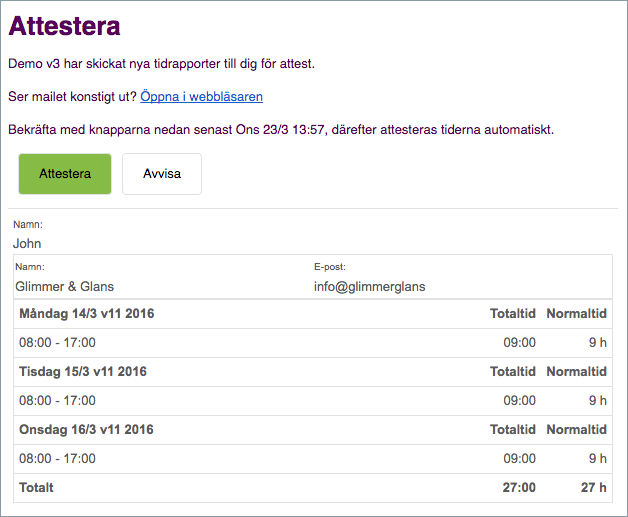Open the 'Öppna i webbläsaren' link

click(x=201, y=97)
